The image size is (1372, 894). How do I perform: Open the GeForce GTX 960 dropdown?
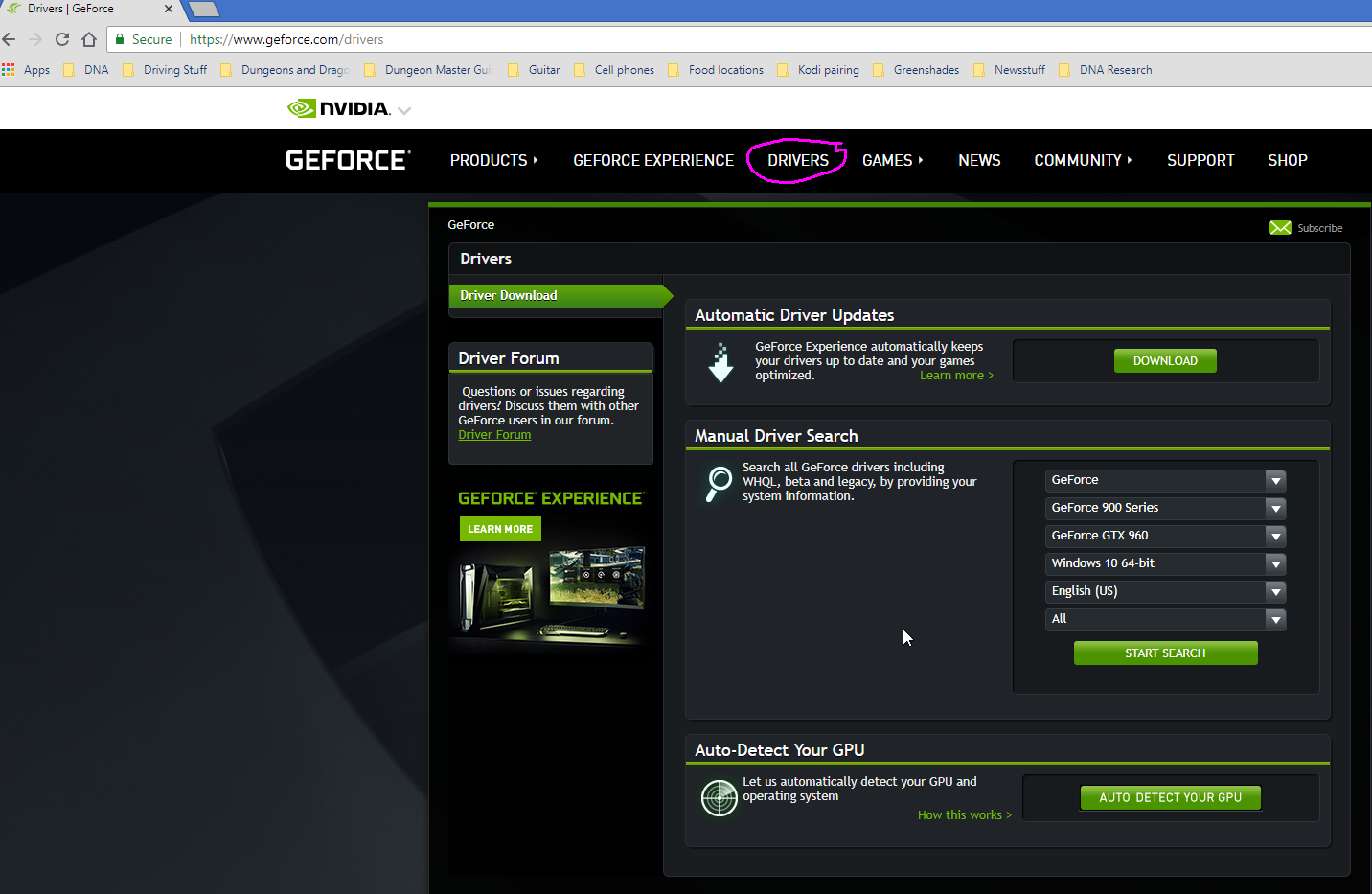click(1165, 536)
